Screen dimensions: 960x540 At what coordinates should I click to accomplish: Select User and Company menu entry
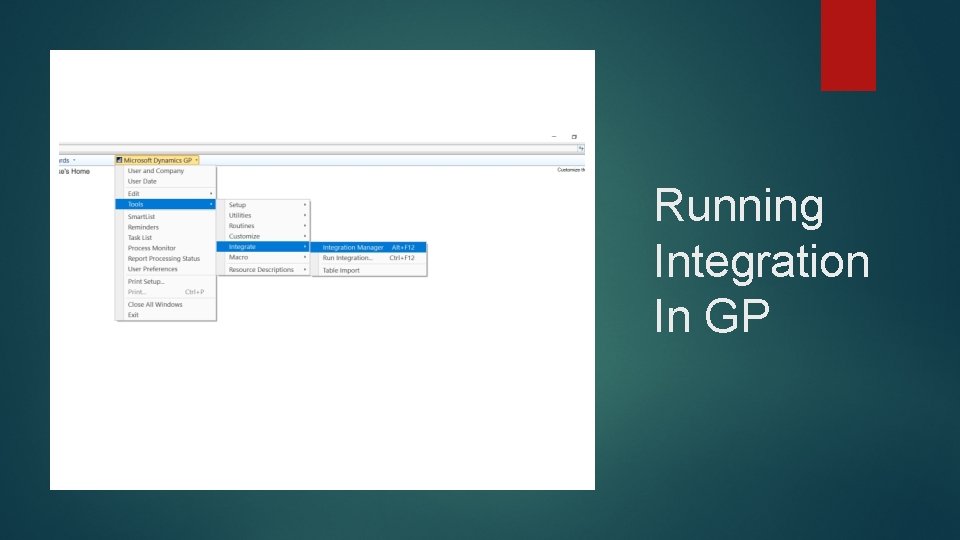point(166,171)
